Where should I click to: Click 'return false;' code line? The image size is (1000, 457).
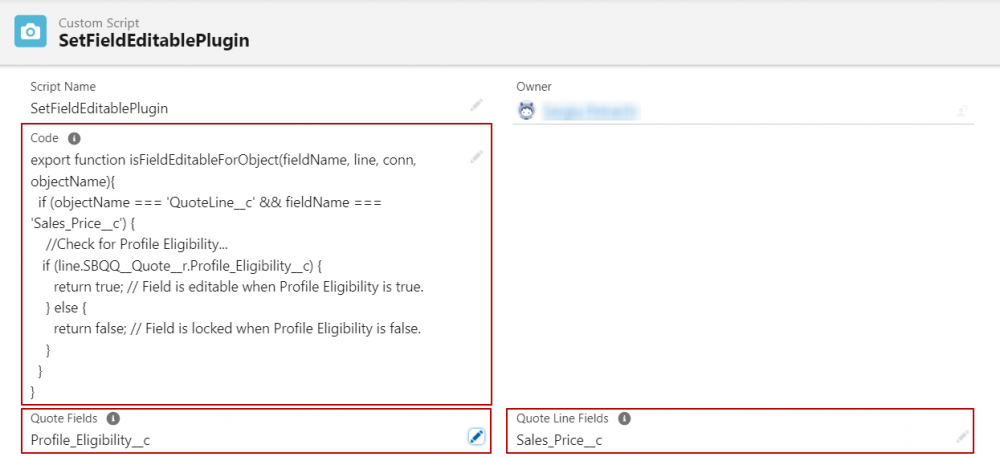(237, 329)
